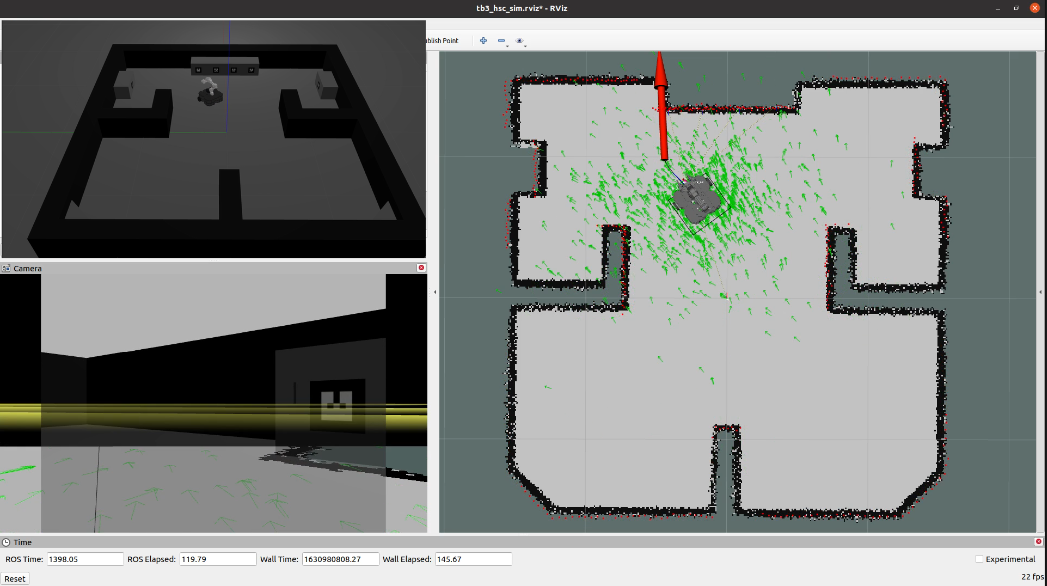Click the Wall Elapsed field

tap(473, 559)
